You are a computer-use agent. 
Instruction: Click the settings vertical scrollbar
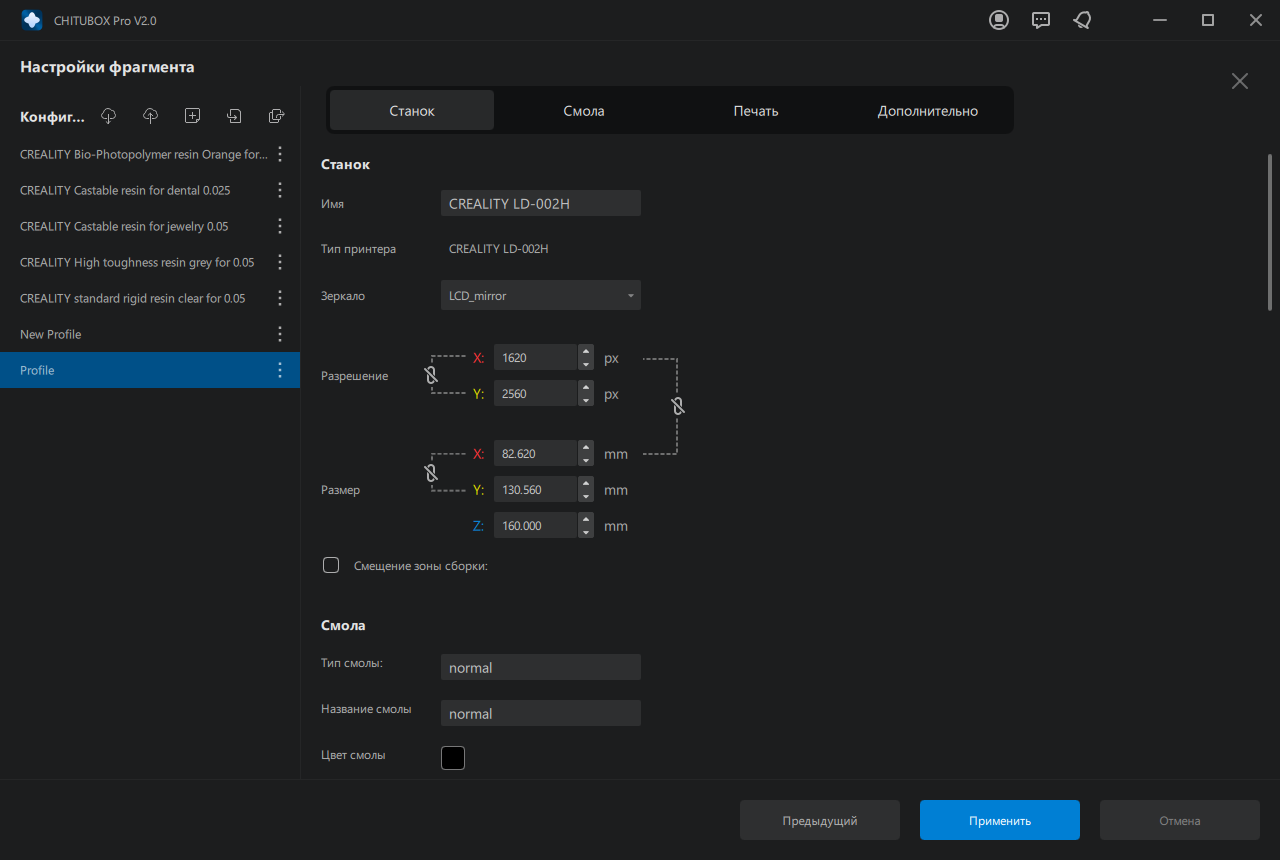pyautogui.click(x=1270, y=232)
